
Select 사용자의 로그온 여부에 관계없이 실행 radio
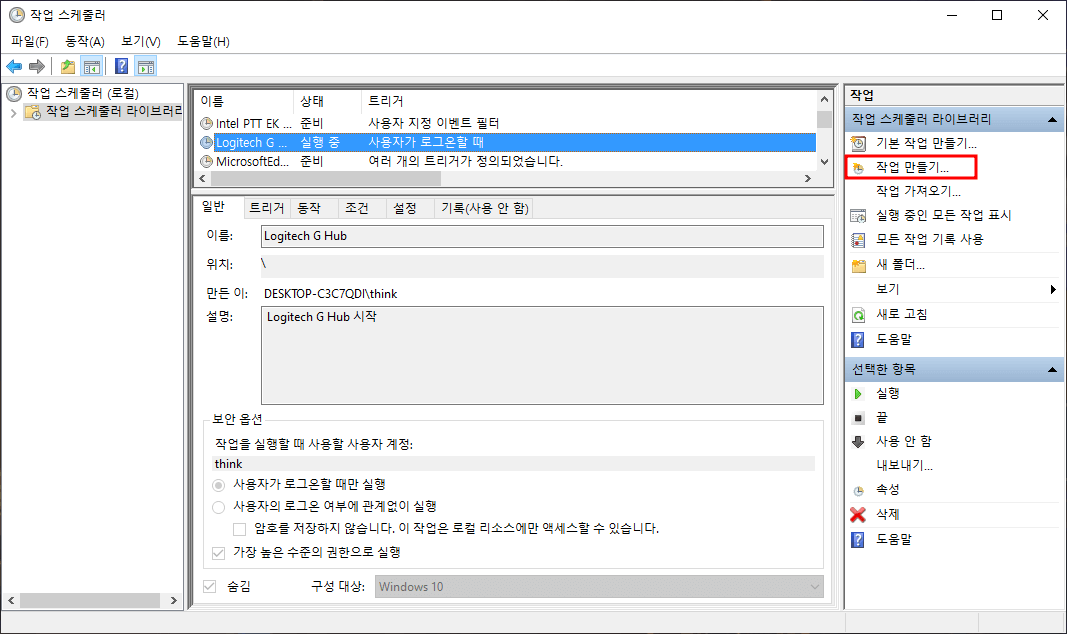click(218, 507)
